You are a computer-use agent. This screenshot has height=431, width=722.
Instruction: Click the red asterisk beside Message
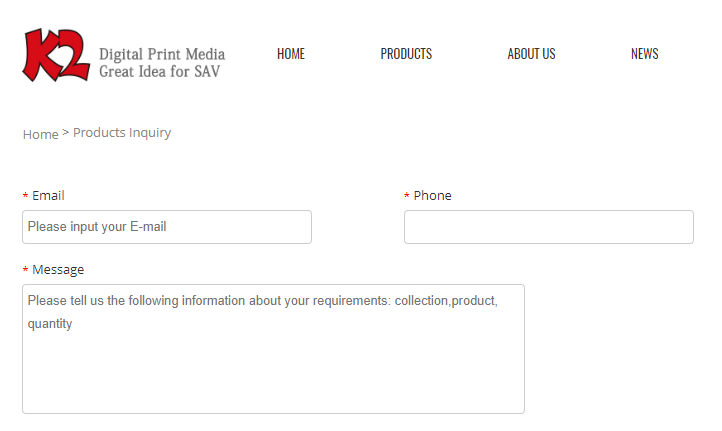25,271
